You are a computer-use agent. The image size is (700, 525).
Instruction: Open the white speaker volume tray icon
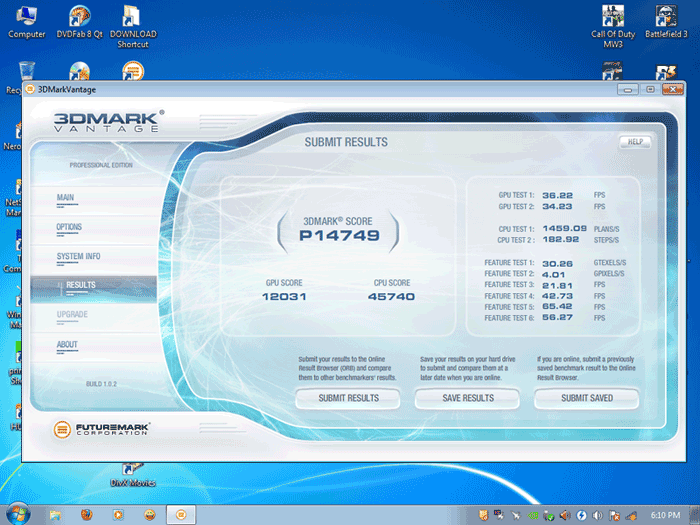point(598,516)
